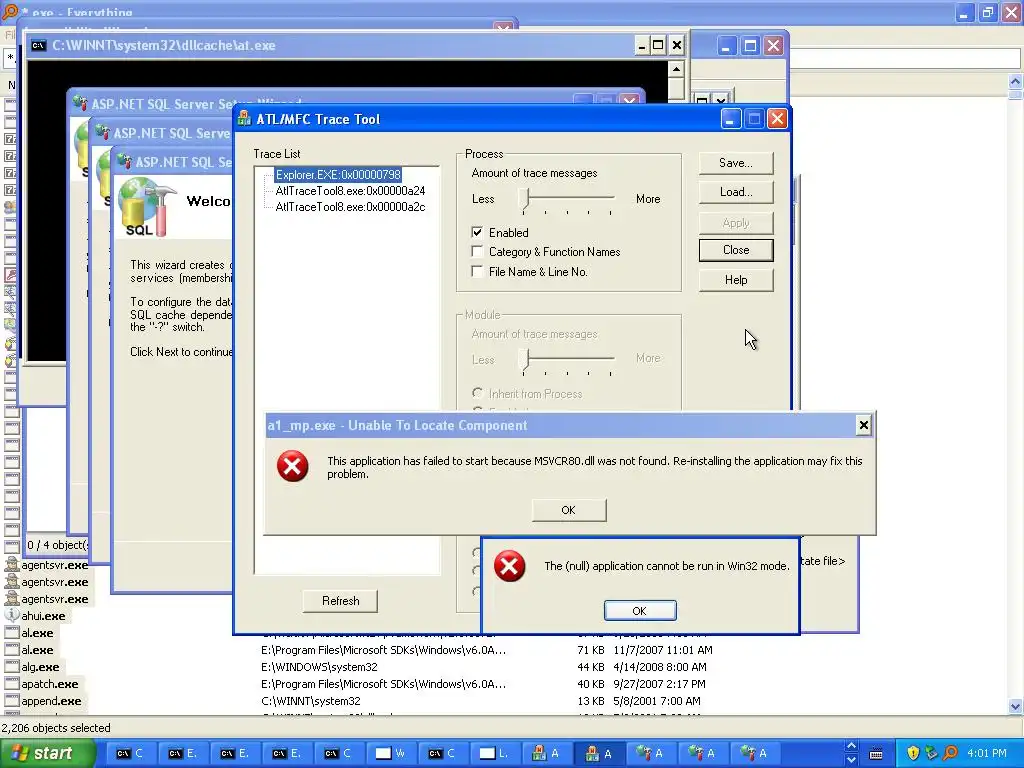Select AtlTraceTool8.exe:0x00000a2c in Trace List
The width and height of the screenshot is (1024, 768).
(350, 207)
